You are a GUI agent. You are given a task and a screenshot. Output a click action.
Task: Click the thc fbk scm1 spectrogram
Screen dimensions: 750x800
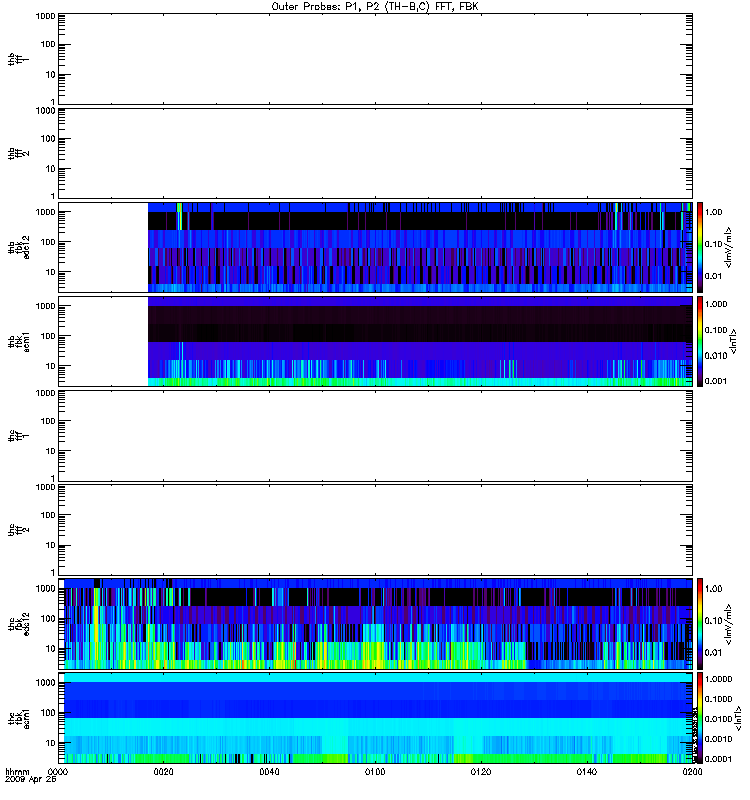(376, 718)
